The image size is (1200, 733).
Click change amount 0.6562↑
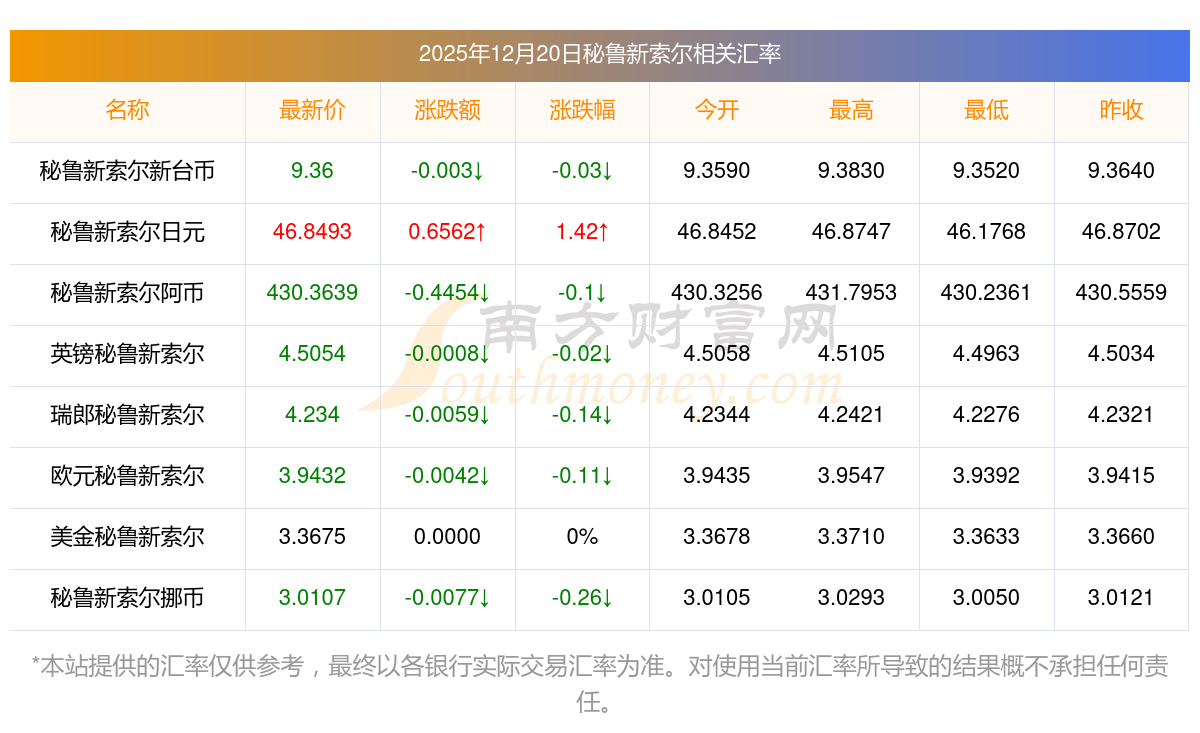447,232
